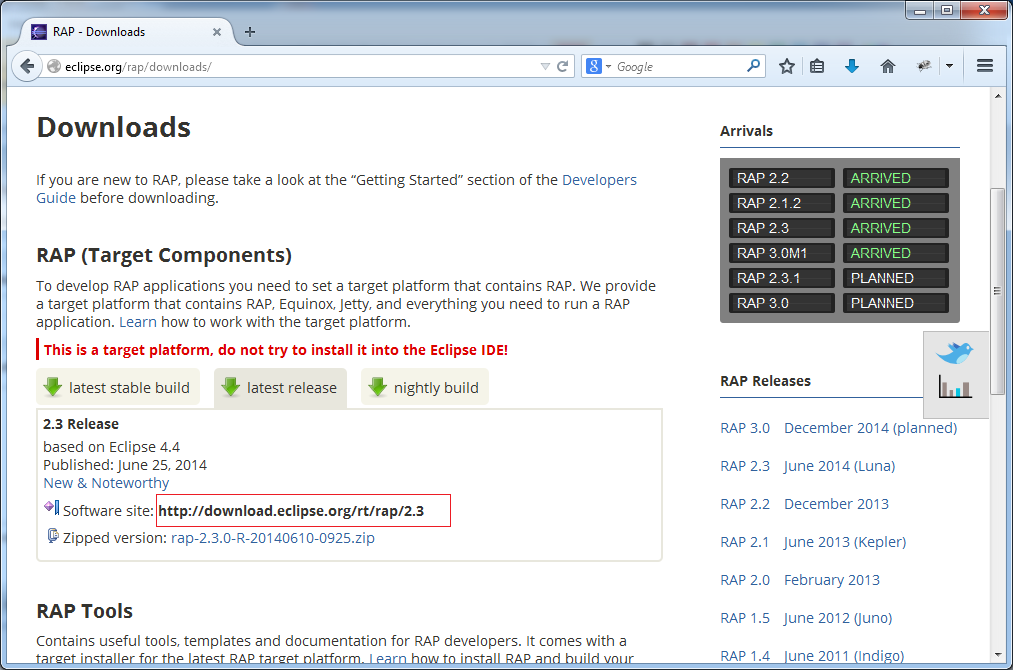
Task: Open RAP 2.0 February 2013 link
Action: click(x=800, y=580)
